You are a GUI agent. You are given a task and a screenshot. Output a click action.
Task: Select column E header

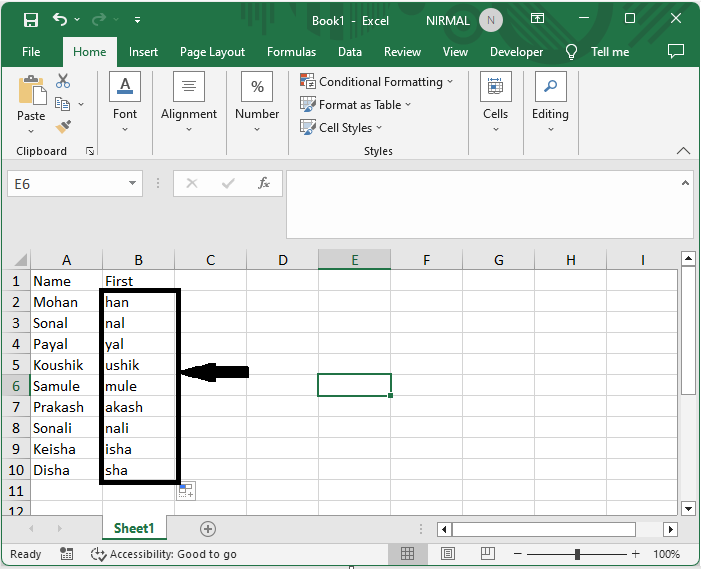(354, 260)
